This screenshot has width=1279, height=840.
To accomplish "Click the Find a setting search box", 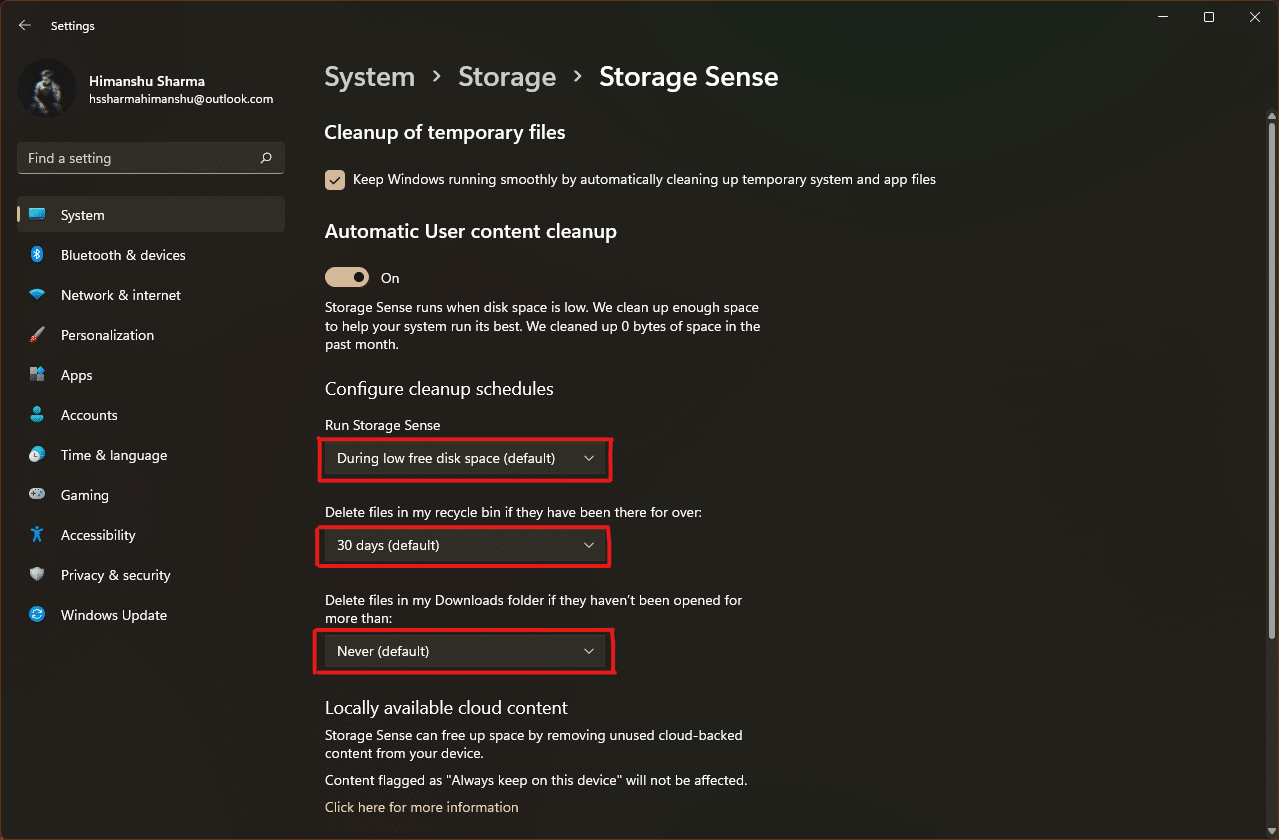I will click(x=151, y=158).
